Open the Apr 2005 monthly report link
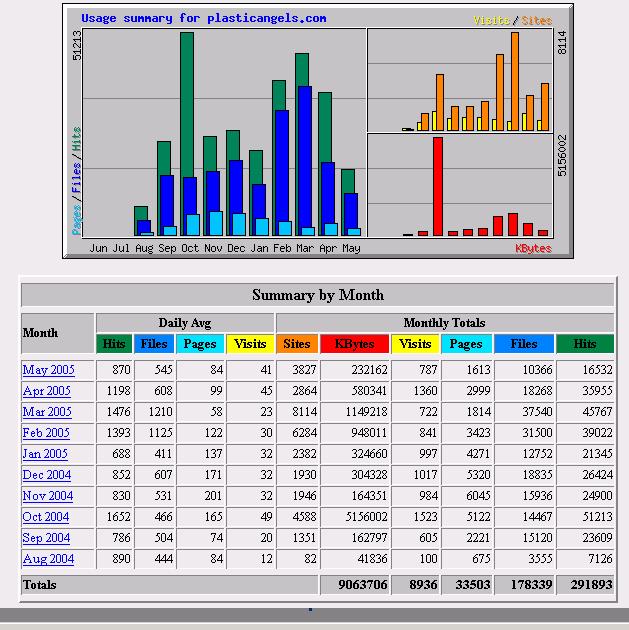 pos(47,391)
